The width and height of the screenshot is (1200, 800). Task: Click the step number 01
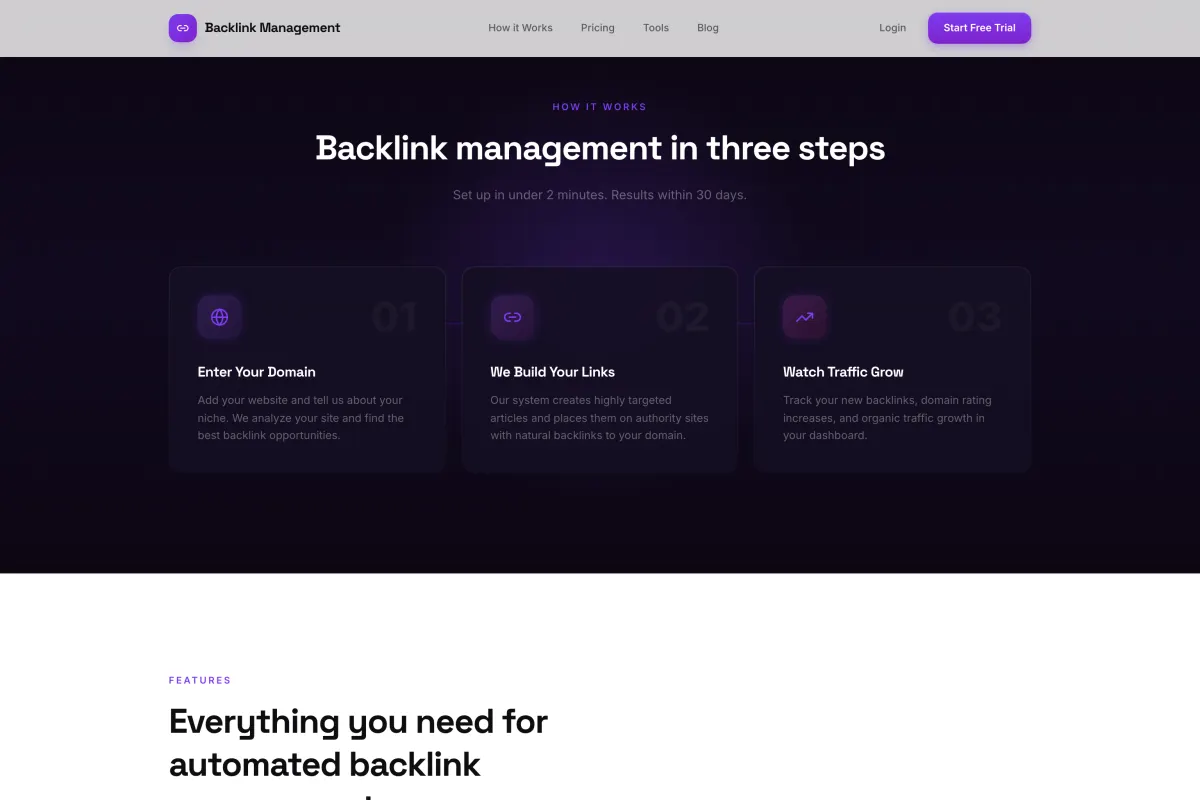pyautogui.click(x=394, y=318)
